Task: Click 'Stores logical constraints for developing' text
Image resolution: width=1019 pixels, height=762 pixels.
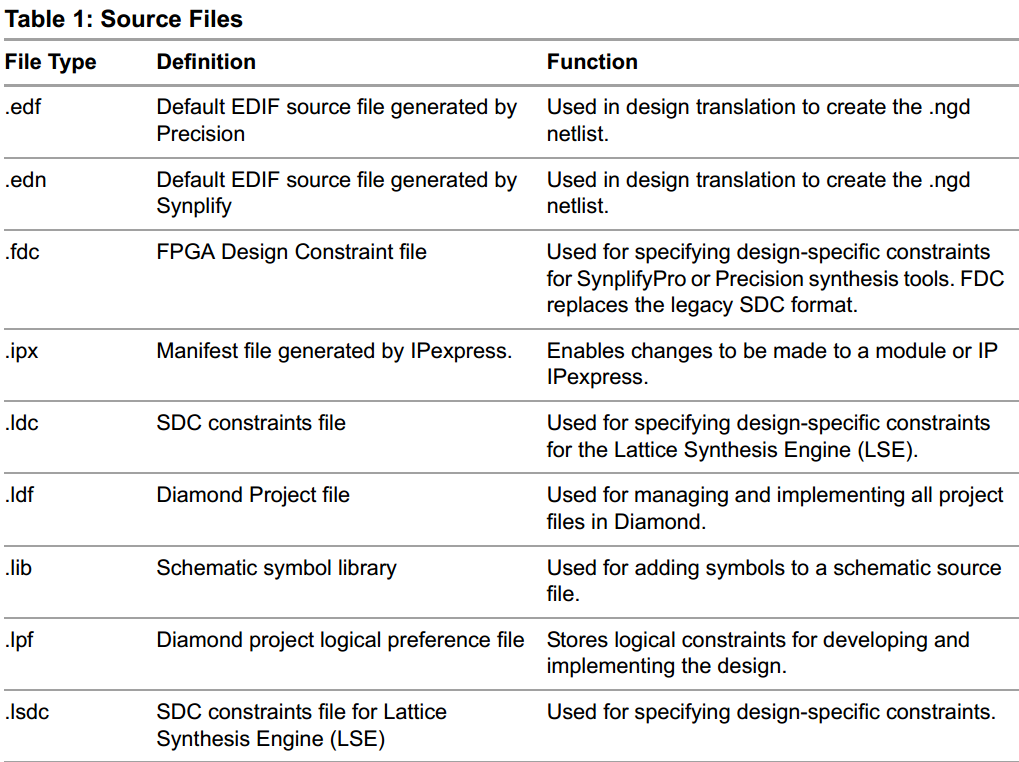Action: [757, 640]
